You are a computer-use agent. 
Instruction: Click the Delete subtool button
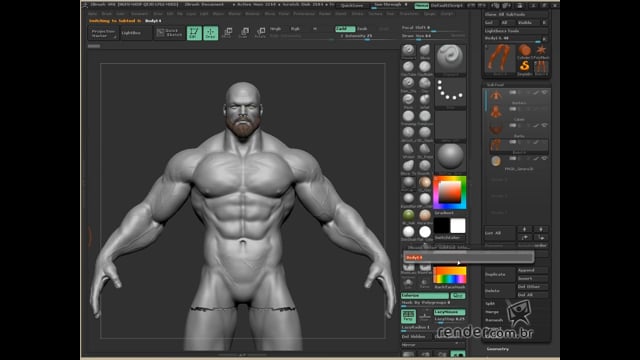(500, 291)
